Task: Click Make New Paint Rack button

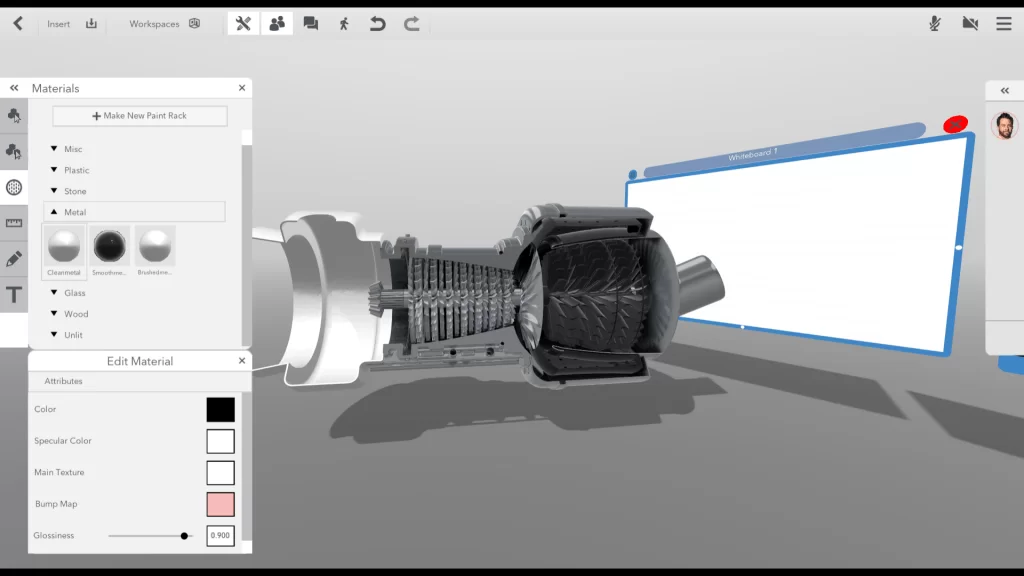Action: click(x=140, y=116)
